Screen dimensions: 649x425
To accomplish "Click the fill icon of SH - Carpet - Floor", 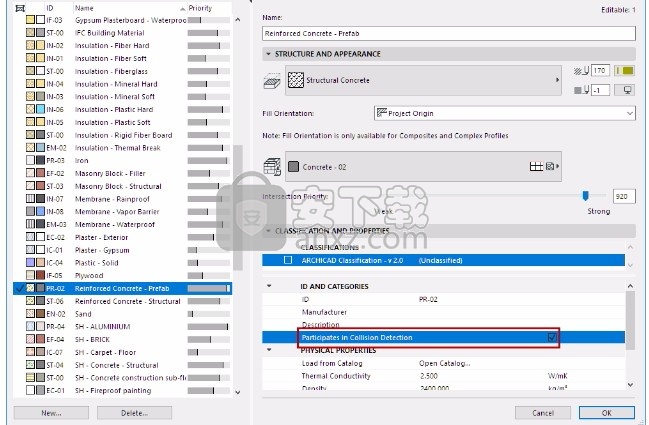I will (30, 352).
